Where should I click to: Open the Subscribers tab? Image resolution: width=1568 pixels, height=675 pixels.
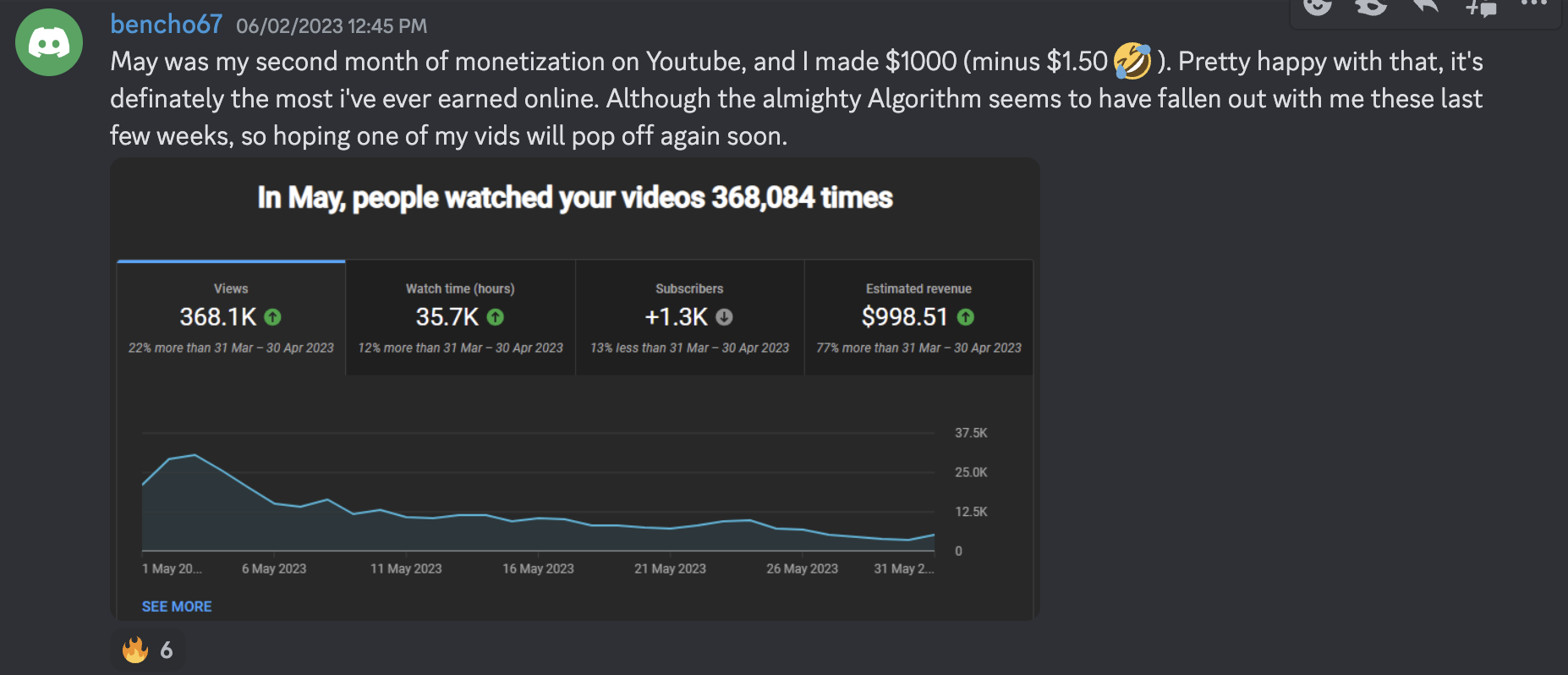(x=689, y=317)
